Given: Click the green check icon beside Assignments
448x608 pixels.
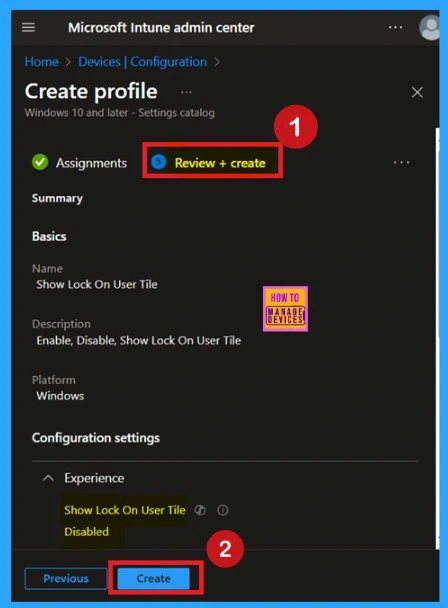Looking at the screenshot, I should pyautogui.click(x=40, y=162).
